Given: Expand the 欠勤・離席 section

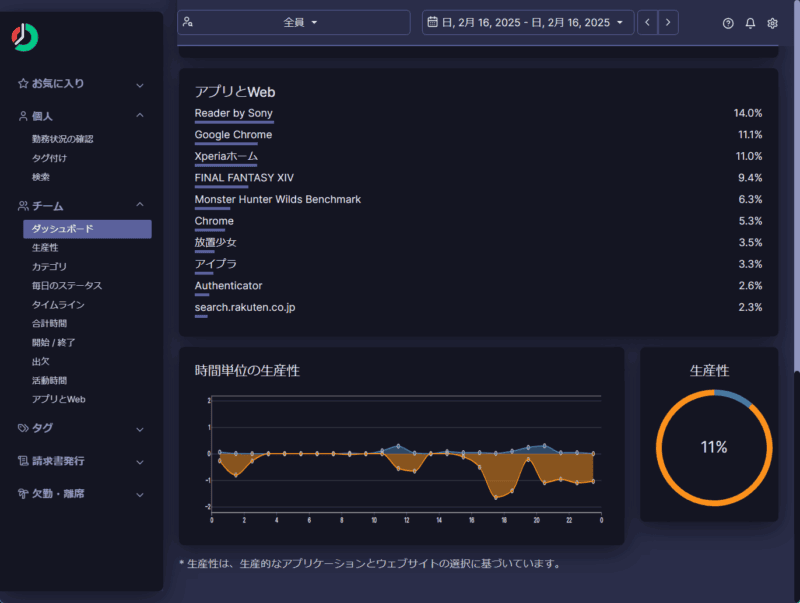Looking at the screenshot, I should click(140, 494).
